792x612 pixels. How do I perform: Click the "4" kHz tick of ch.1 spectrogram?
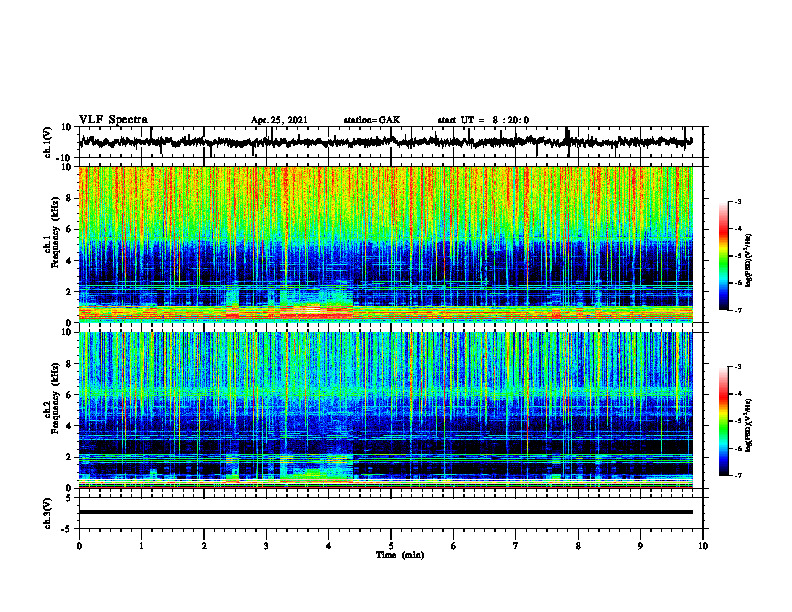coord(69,261)
